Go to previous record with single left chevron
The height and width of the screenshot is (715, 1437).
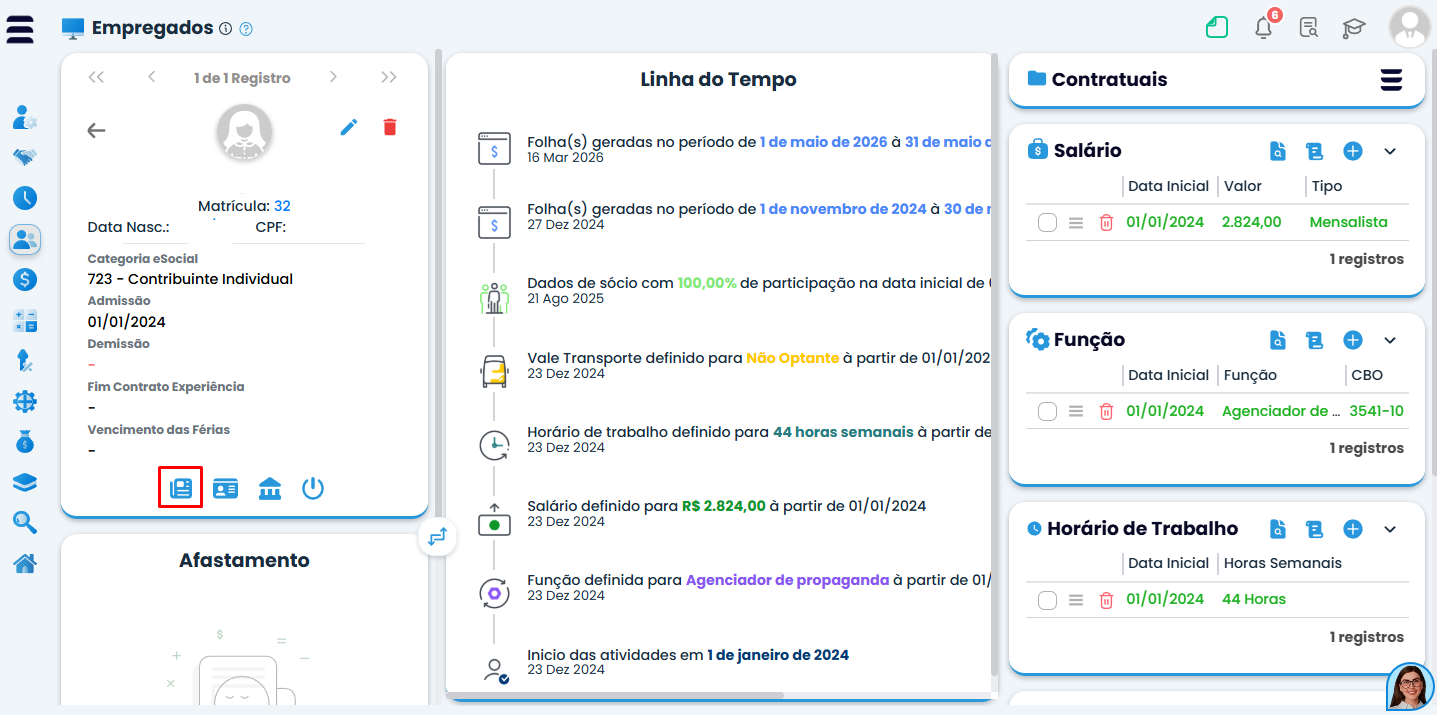[151, 77]
